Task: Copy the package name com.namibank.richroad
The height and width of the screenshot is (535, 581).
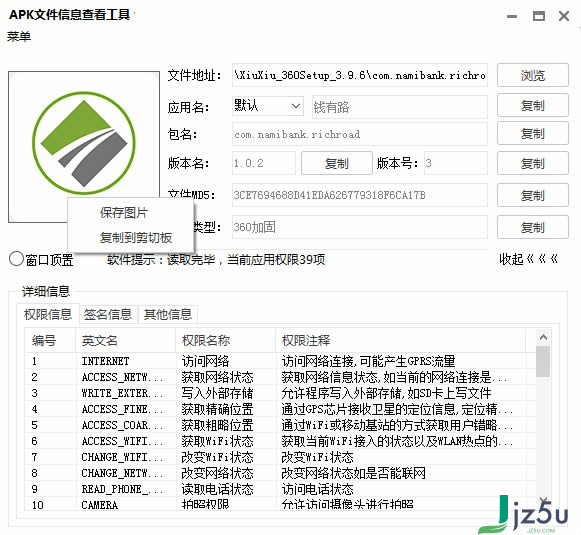Action: pos(532,134)
